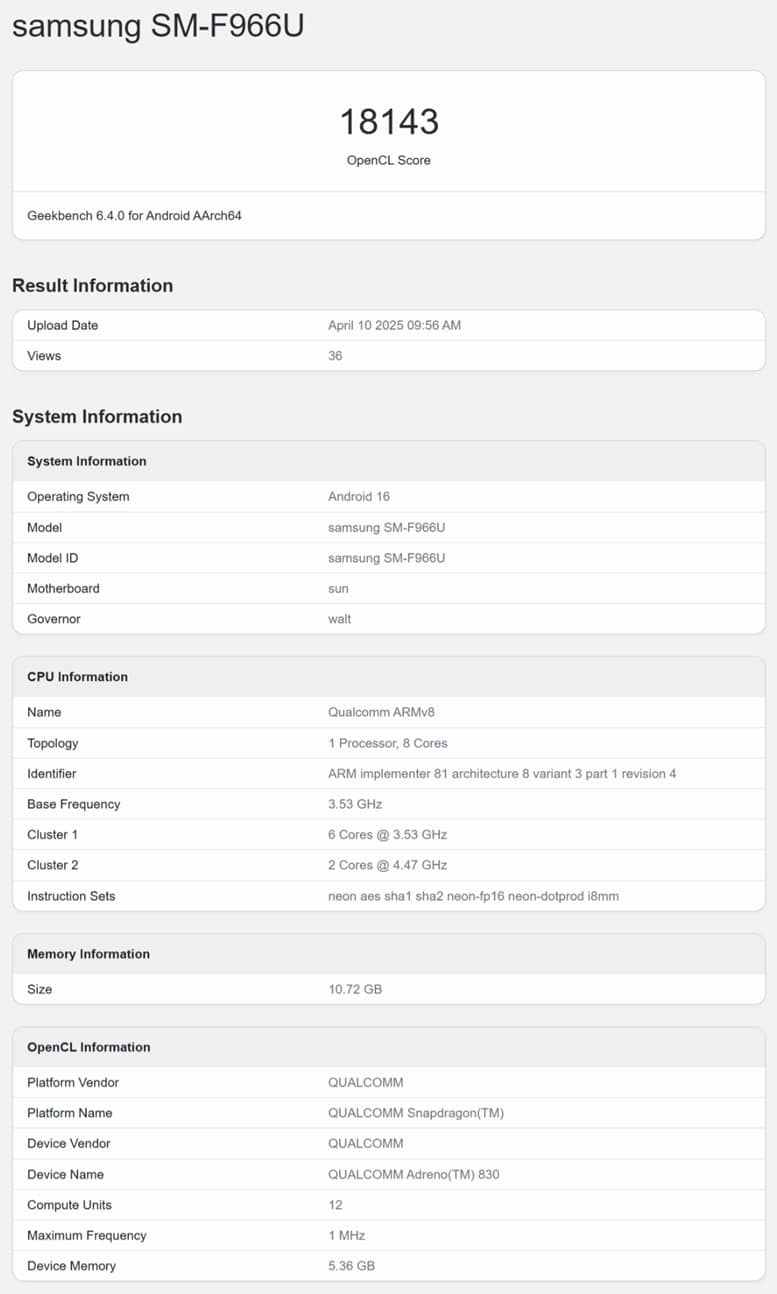Click the OpenCL score 18143

coord(389,121)
